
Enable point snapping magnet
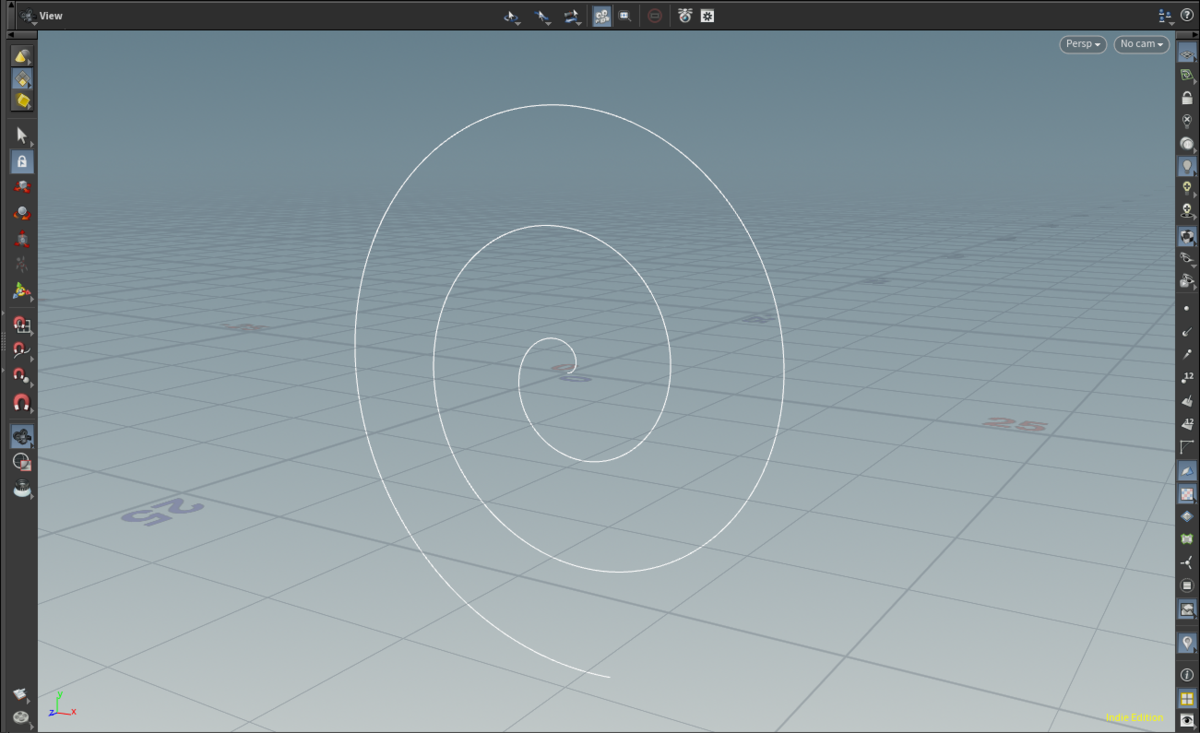pos(22,376)
